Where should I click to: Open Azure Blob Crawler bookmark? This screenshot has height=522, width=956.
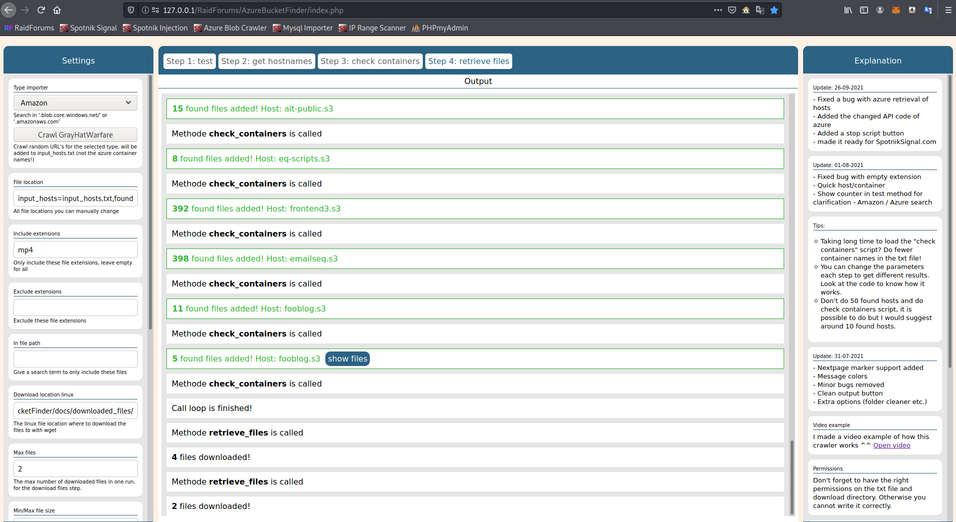tap(230, 28)
